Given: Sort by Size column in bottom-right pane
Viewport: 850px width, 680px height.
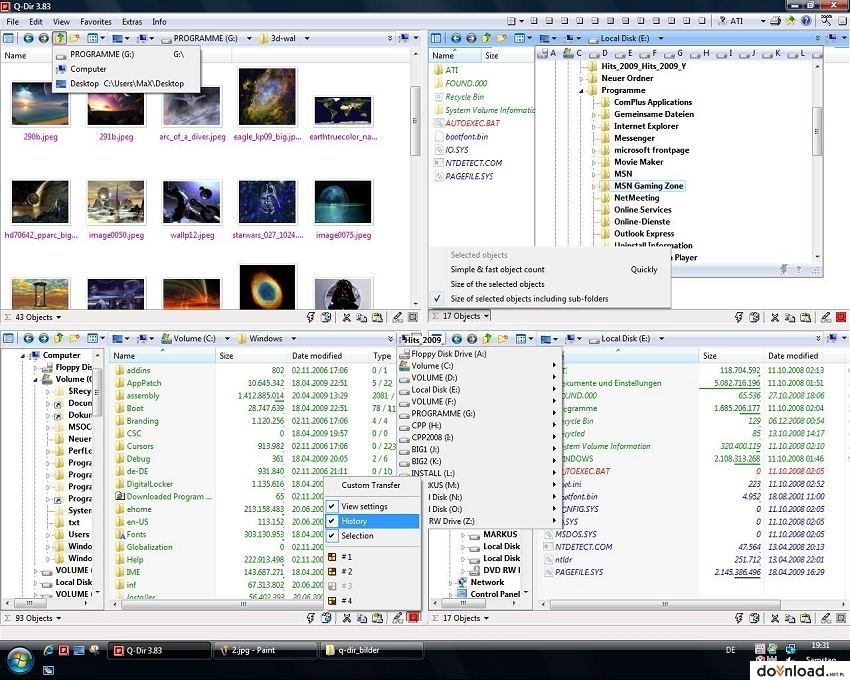Looking at the screenshot, I should (710, 356).
